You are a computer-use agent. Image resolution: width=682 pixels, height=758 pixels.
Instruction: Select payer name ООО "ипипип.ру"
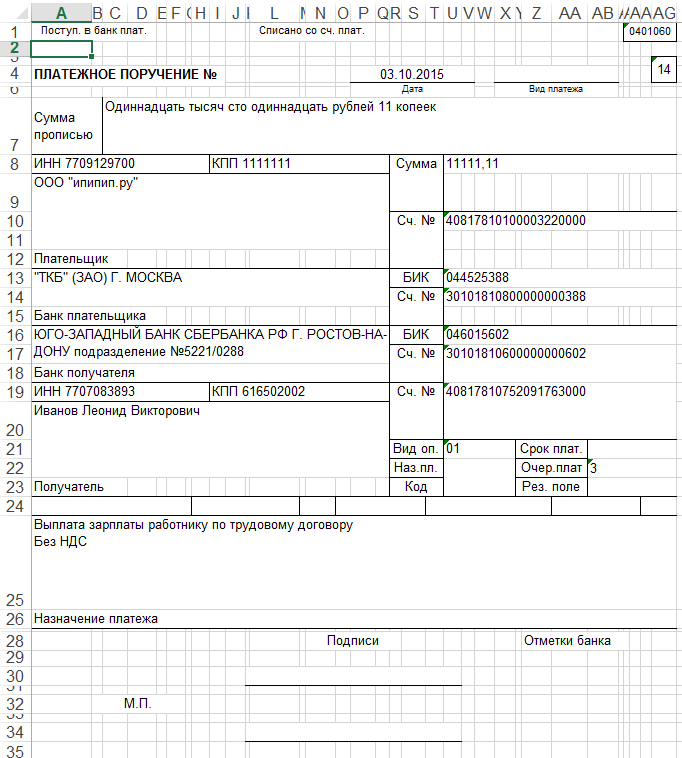pyautogui.click(x=86, y=183)
